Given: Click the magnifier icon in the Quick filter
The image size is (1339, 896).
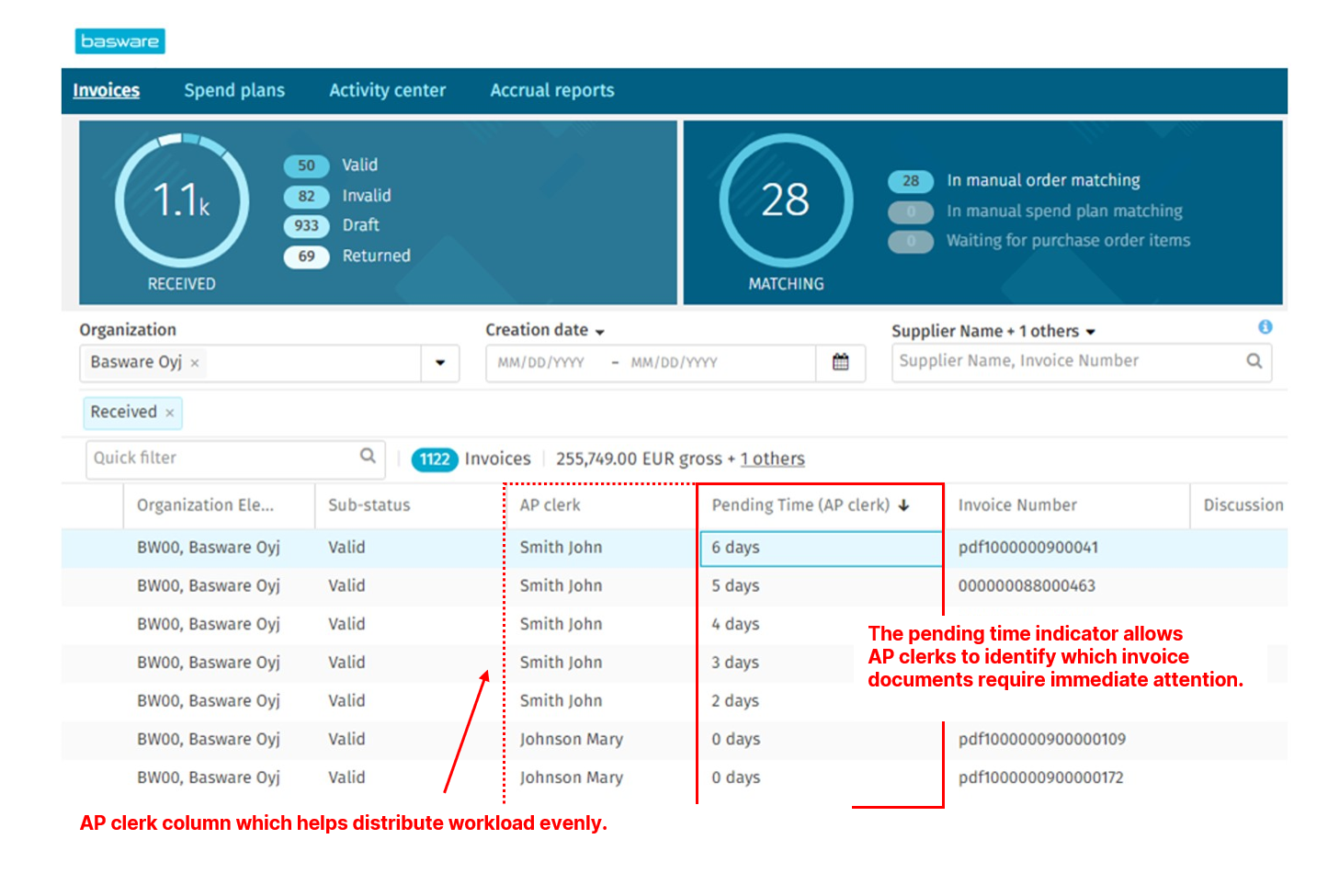Looking at the screenshot, I should tap(367, 457).
